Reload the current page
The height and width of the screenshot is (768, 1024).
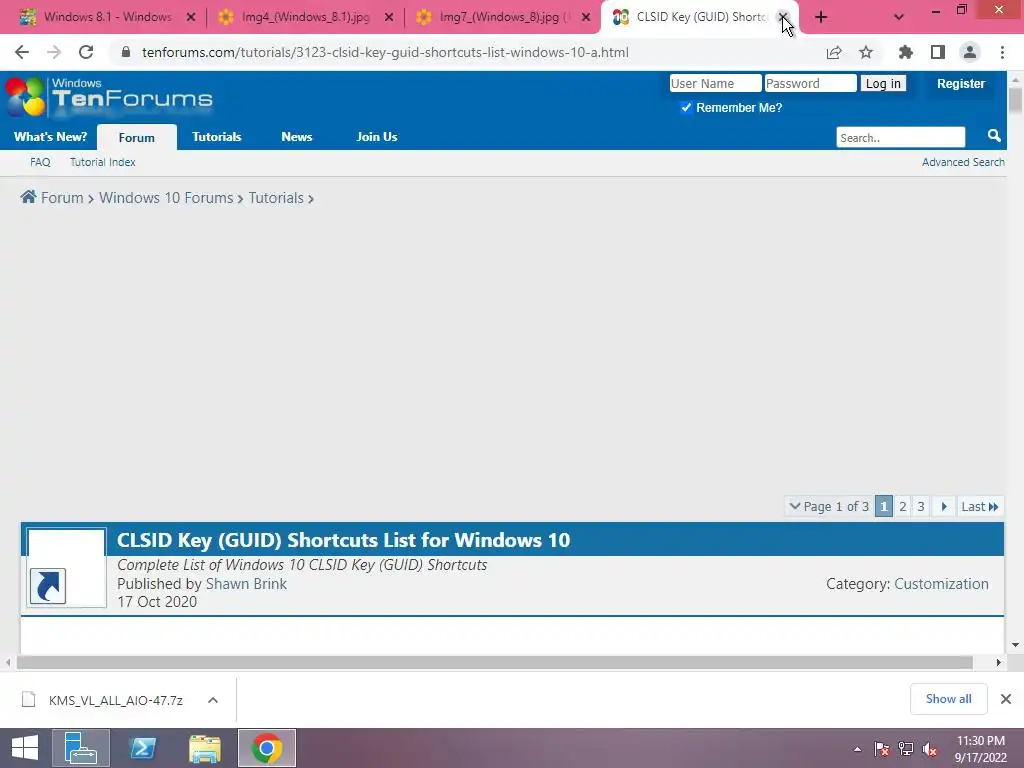[x=86, y=52]
